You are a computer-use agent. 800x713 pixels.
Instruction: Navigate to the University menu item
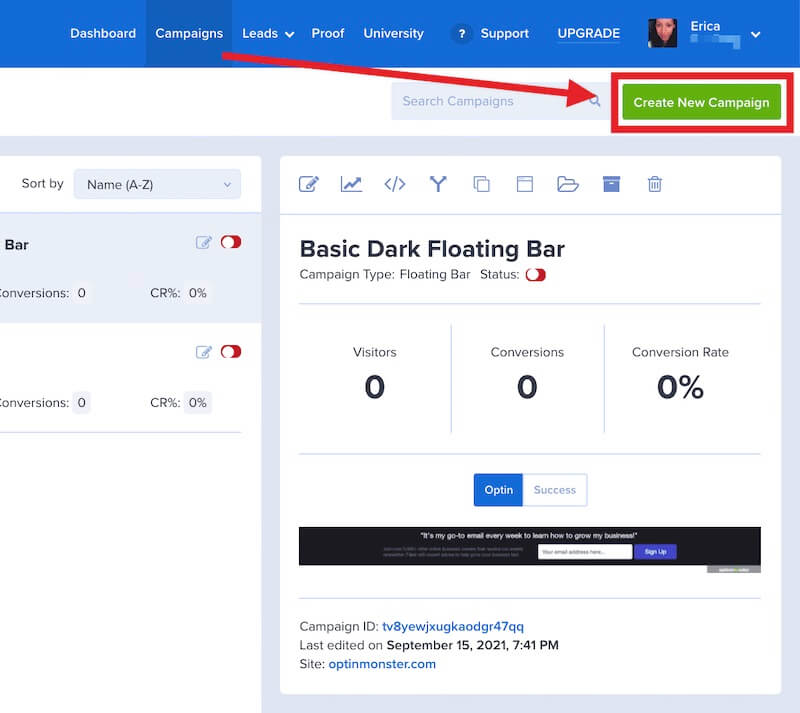(x=393, y=33)
